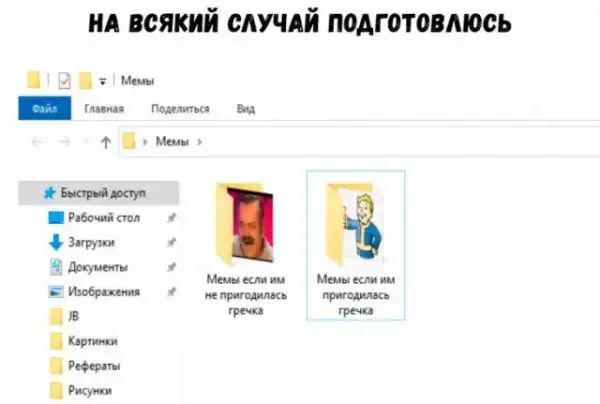Select Быстрый доступ in the navigation pane
This screenshot has height=404, width=600.
[x=103, y=192]
